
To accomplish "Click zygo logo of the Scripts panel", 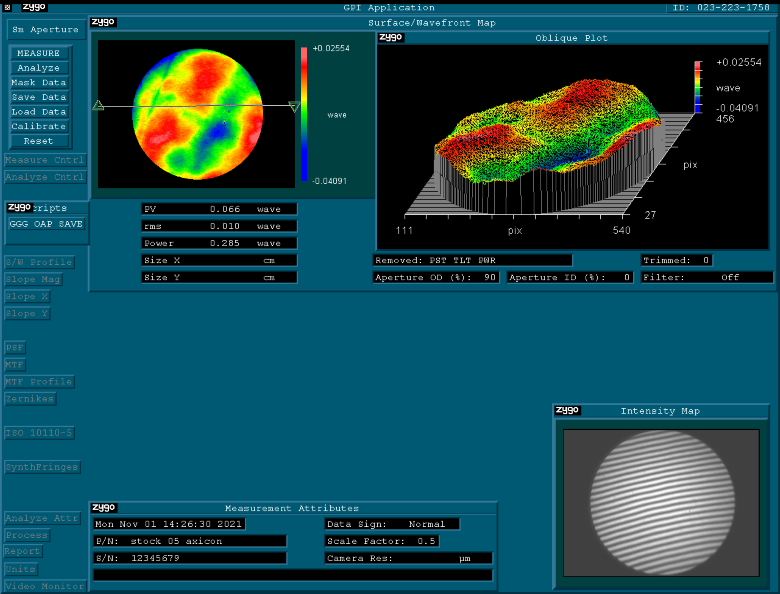I will tap(19, 207).
